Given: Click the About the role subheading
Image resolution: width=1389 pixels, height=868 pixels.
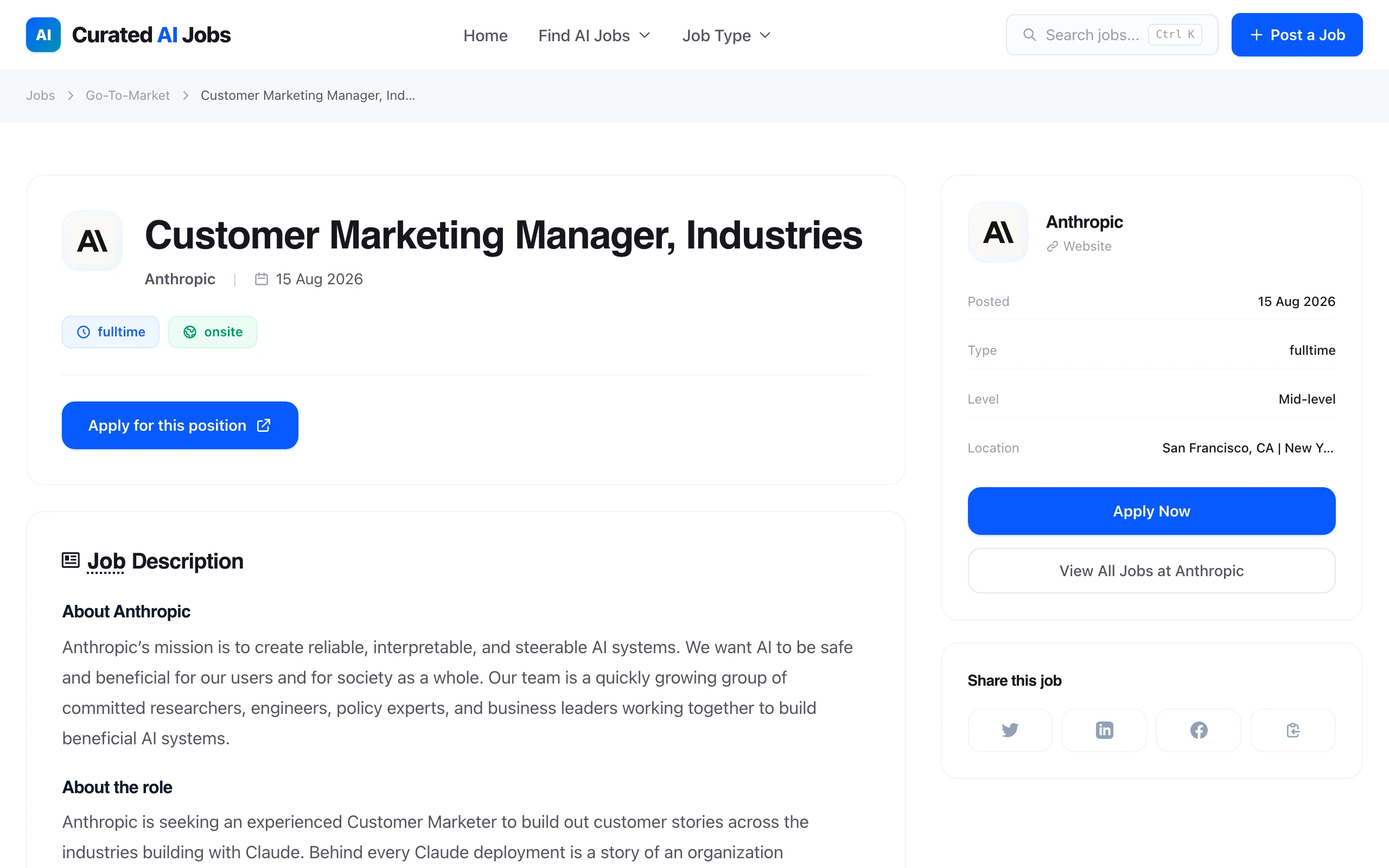Looking at the screenshot, I should 117,787.
